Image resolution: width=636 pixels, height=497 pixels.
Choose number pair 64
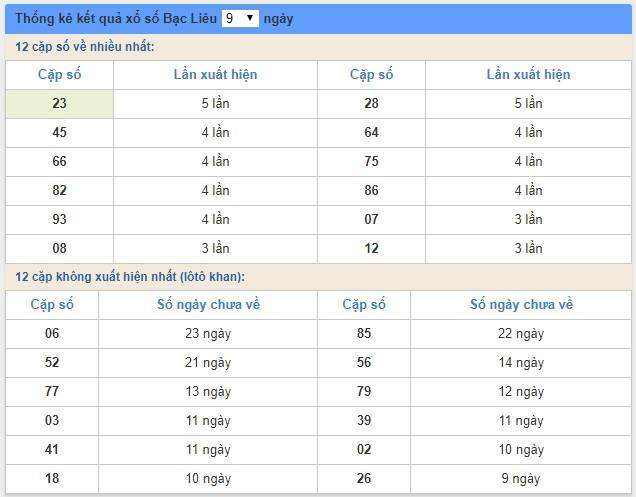pyautogui.click(x=371, y=133)
